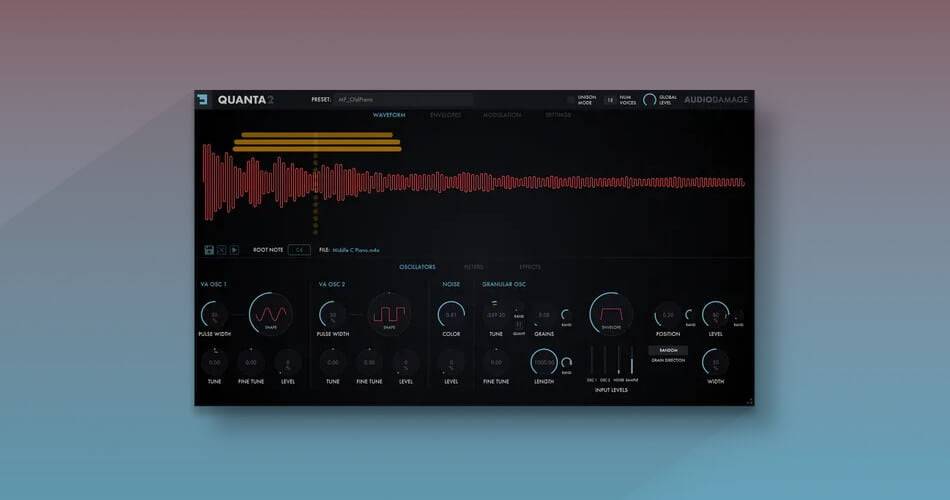Screen dimensions: 950x500
Task: Click the grain Envelope shape knob
Action: coord(611,314)
